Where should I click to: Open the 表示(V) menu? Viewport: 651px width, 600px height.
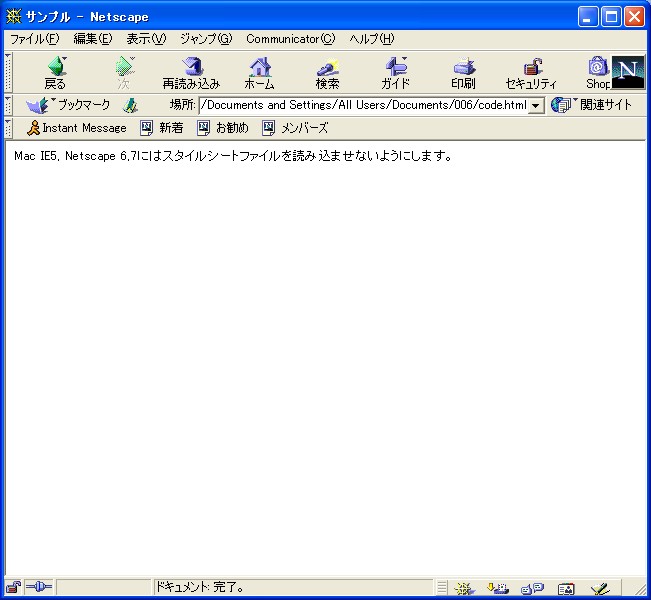pyautogui.click(x=146, y=39)
